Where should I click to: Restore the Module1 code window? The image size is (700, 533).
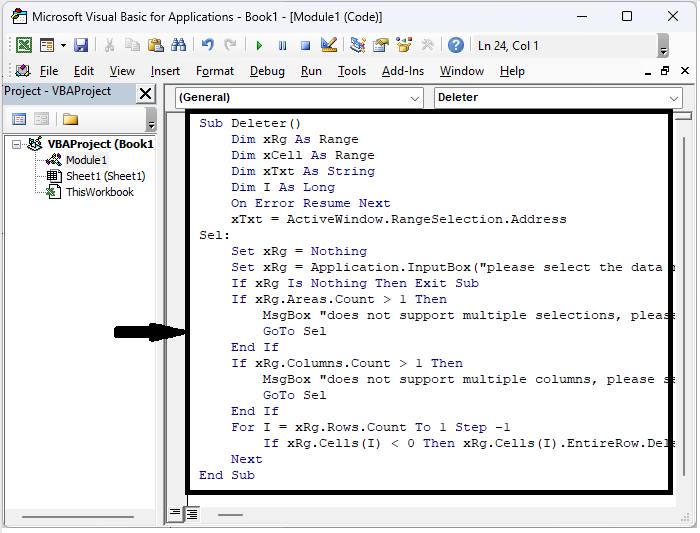(x=665, y=71)
